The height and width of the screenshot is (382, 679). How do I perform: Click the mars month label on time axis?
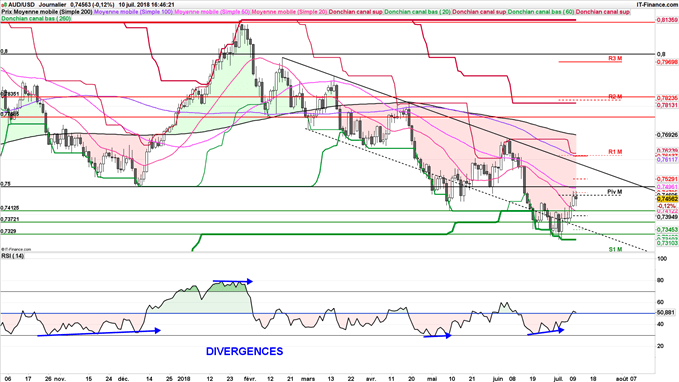[308, 379]
